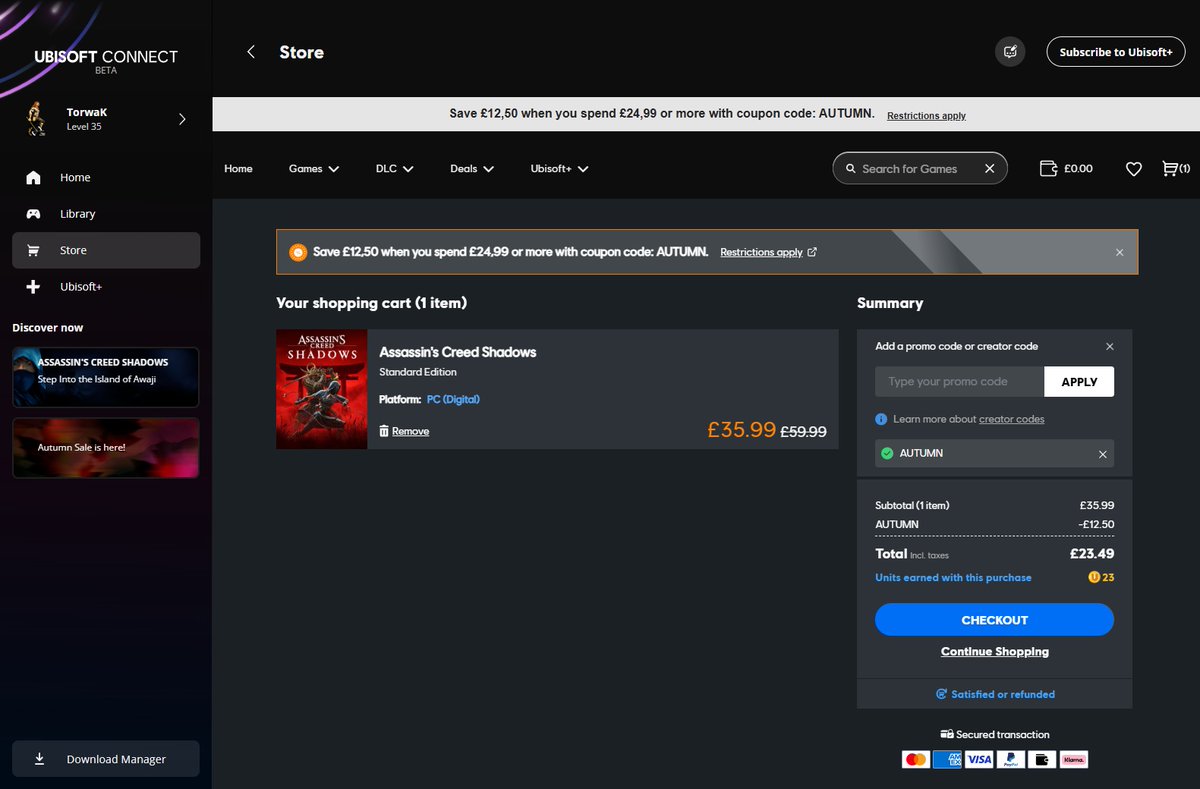Click the creator codes info icon
The width and height of the screenshot is (1200, 789).
pos(881,419)
